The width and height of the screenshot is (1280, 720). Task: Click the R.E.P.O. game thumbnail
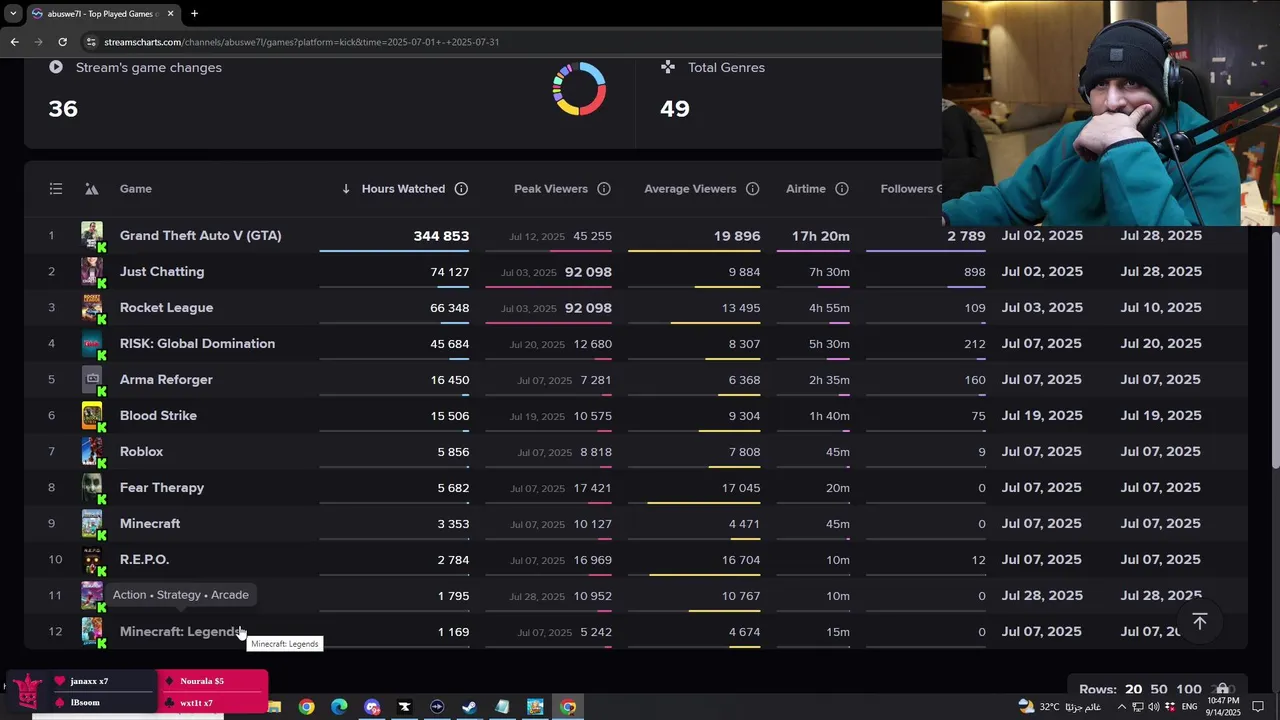click(x=92, y=560)
